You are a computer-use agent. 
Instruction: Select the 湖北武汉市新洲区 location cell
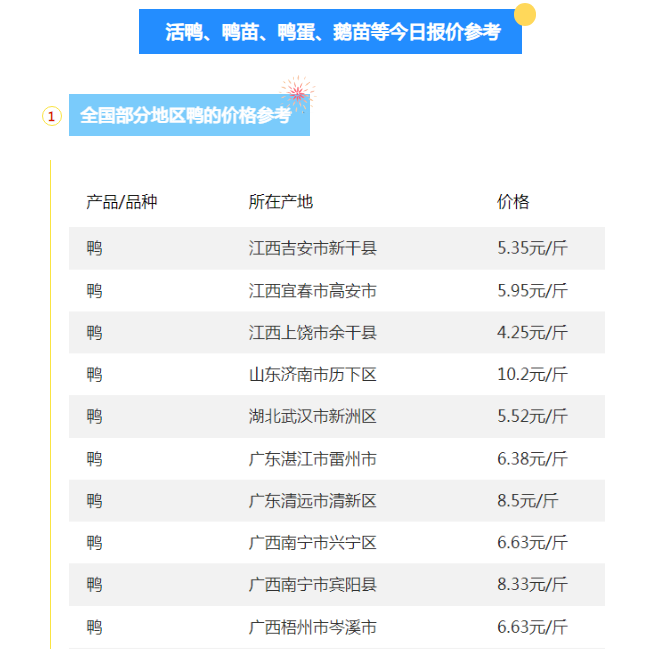[x=312, y=417]
